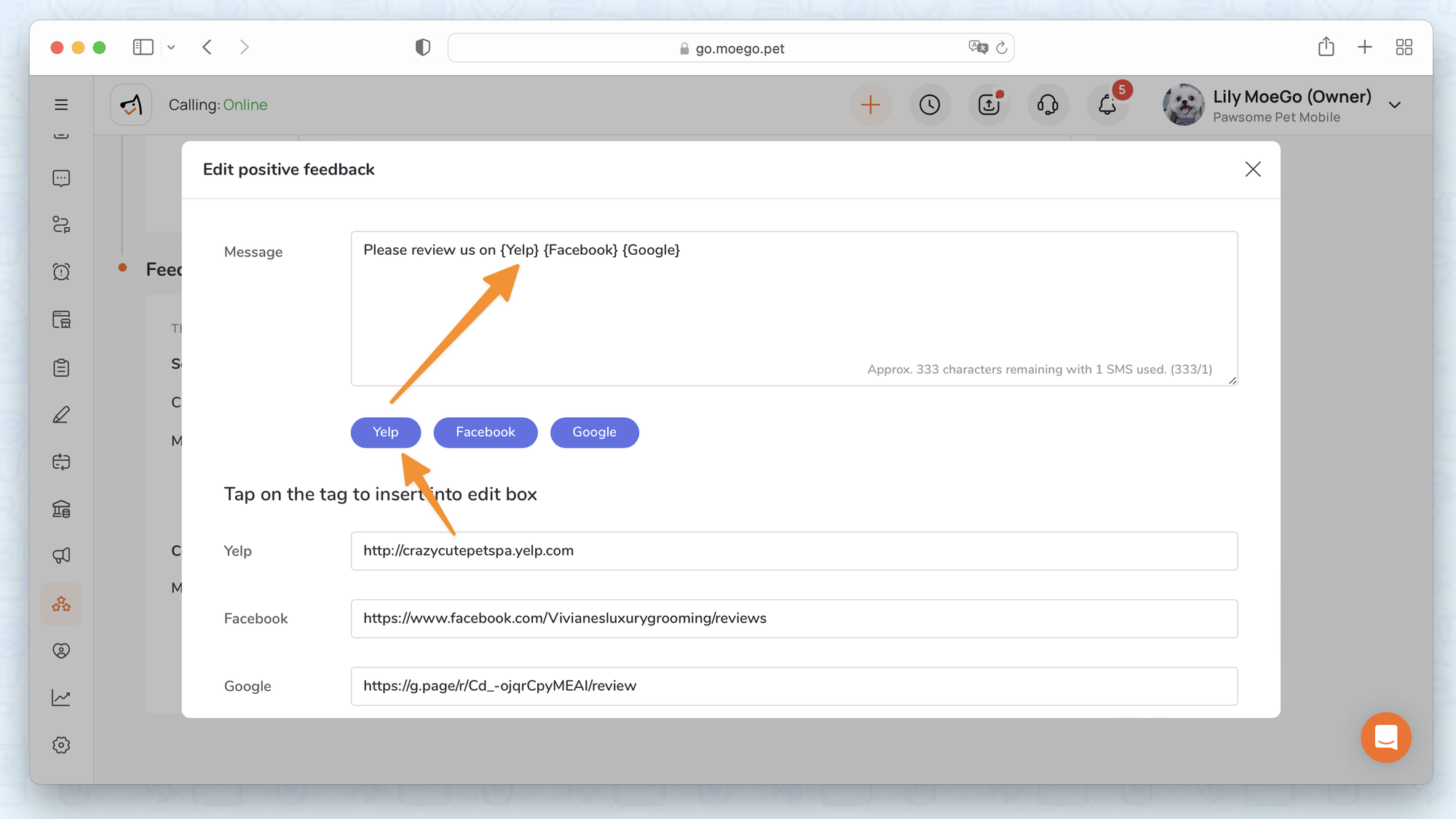Click Lily MoeGo profile avatar

[1183, 105]
